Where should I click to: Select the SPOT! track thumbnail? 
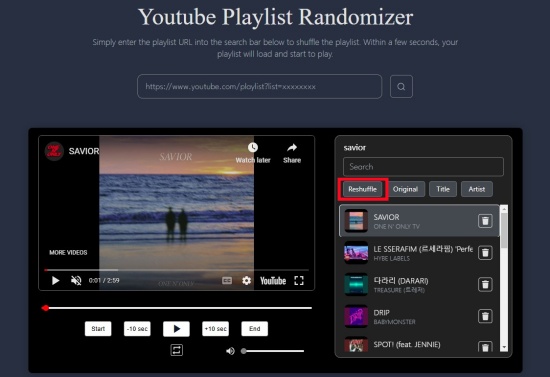click(356, 344)
